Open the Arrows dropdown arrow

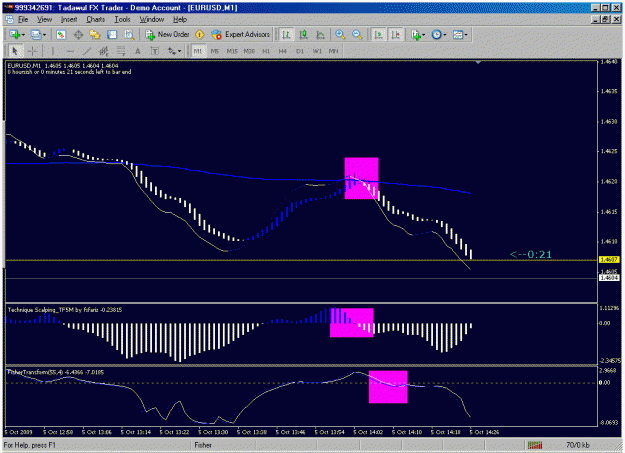(x=179, y=51)
